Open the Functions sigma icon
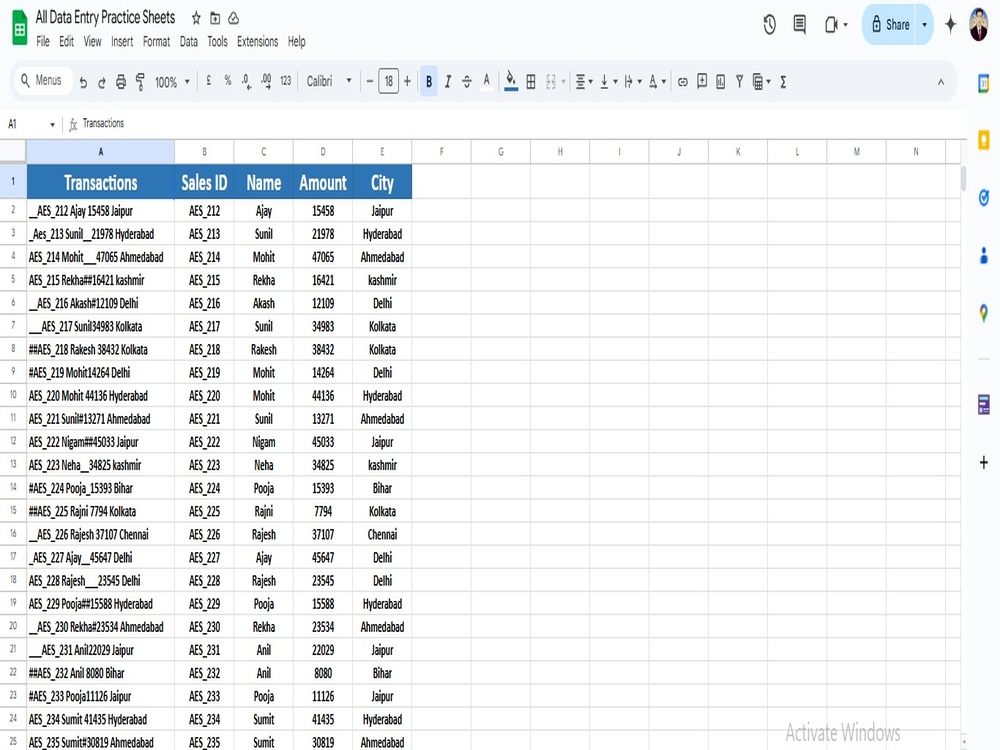The image size is (1000, 750). [783, 82]
